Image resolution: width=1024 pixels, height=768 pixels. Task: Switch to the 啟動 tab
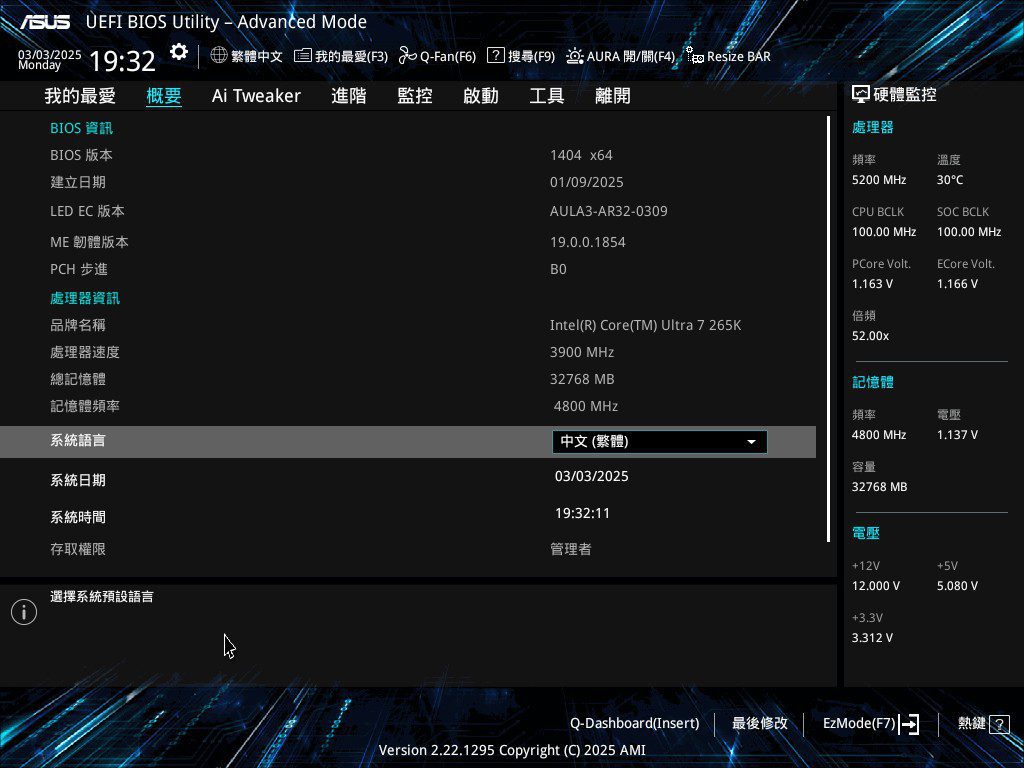[481, 96]
